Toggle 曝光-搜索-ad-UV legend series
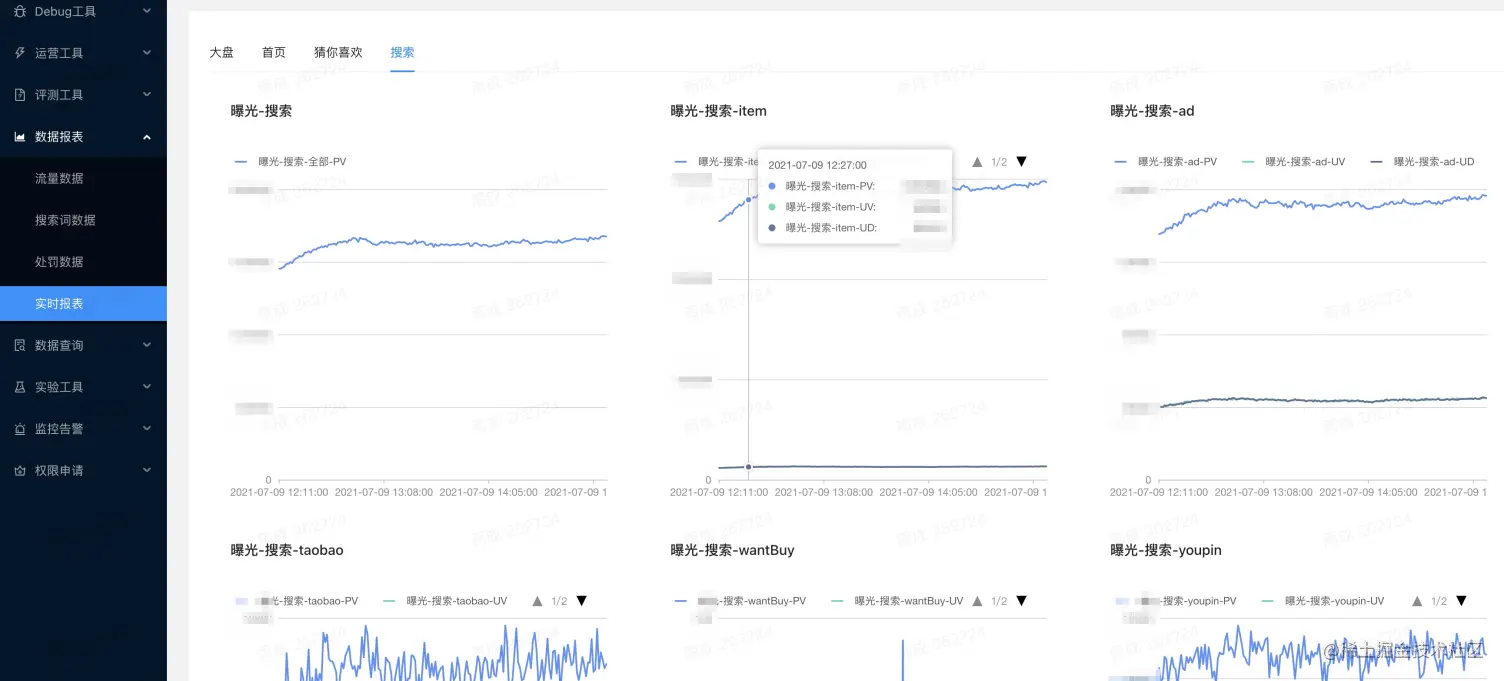Image resolution: width=1504 pixels, height=681 pixels. [x=1293, y=161]
